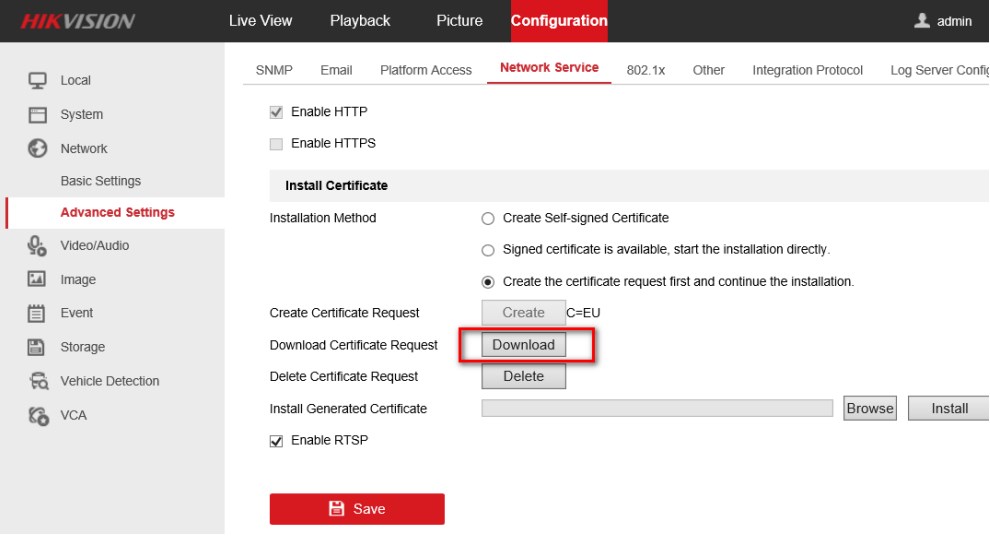Click the red Save button
Image resolution: width=990 pixels, height=537 pixels.
(x=357, y=509)
